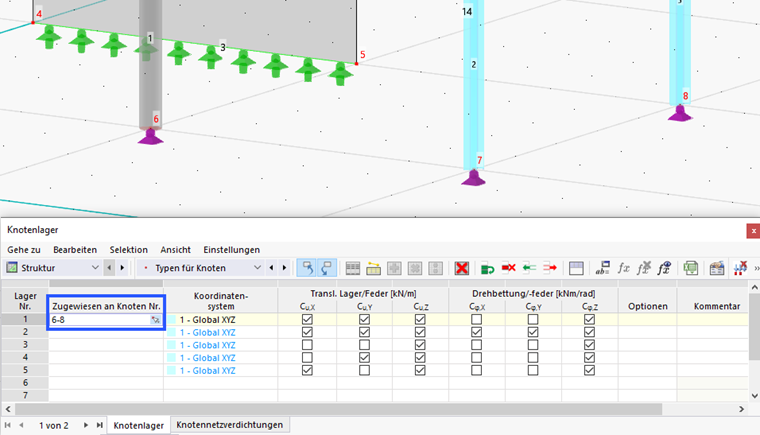Click the red delete-row icon
The width and height of the screenshot is (760, 435).
508,268
